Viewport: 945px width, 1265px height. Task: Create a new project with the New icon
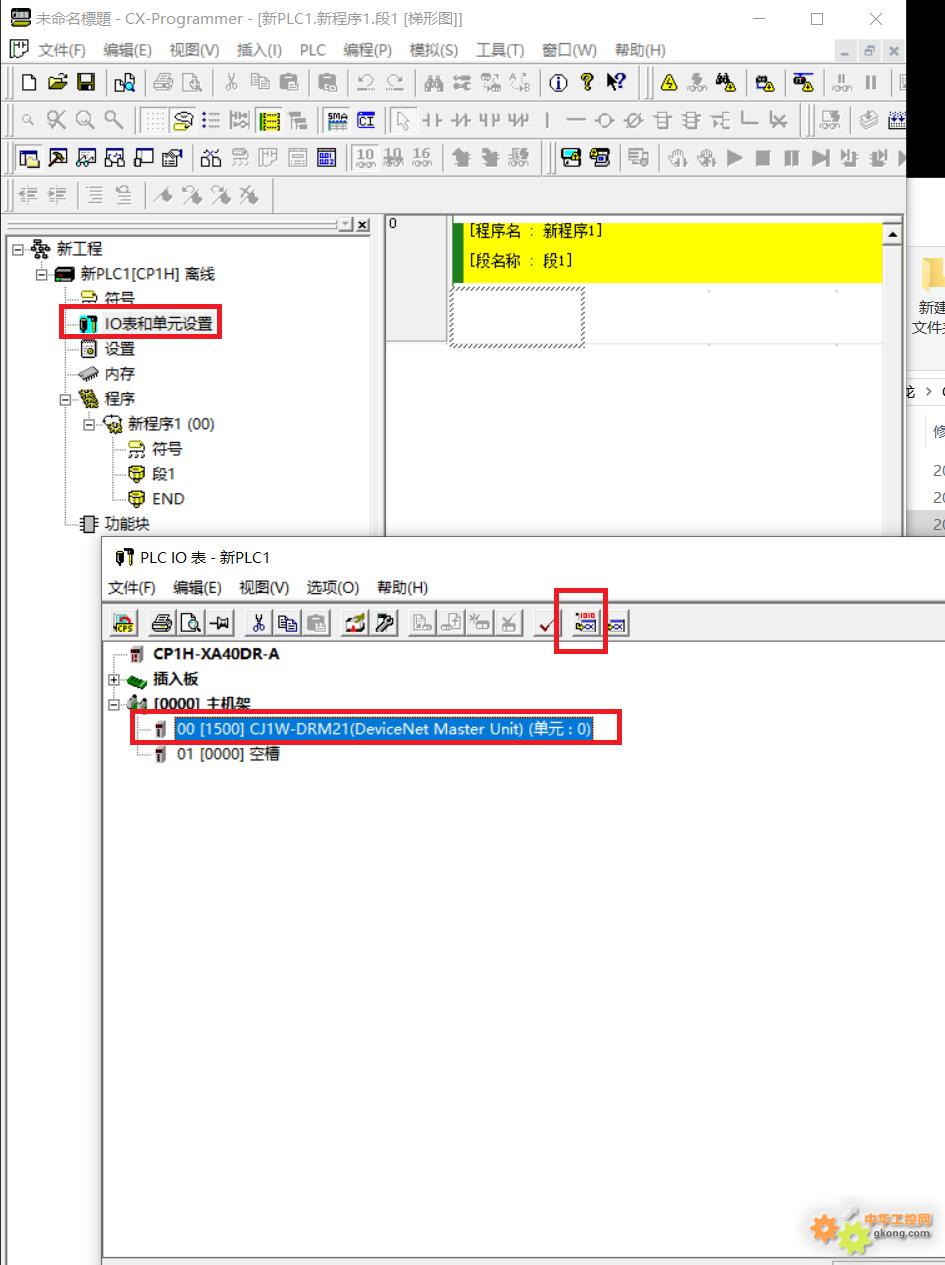coord(29,83)
